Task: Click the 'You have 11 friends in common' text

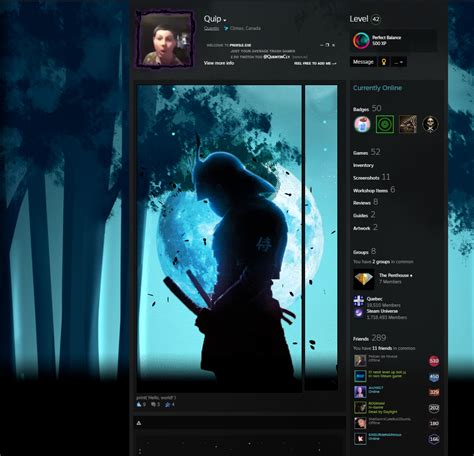Action: (384, 348)
